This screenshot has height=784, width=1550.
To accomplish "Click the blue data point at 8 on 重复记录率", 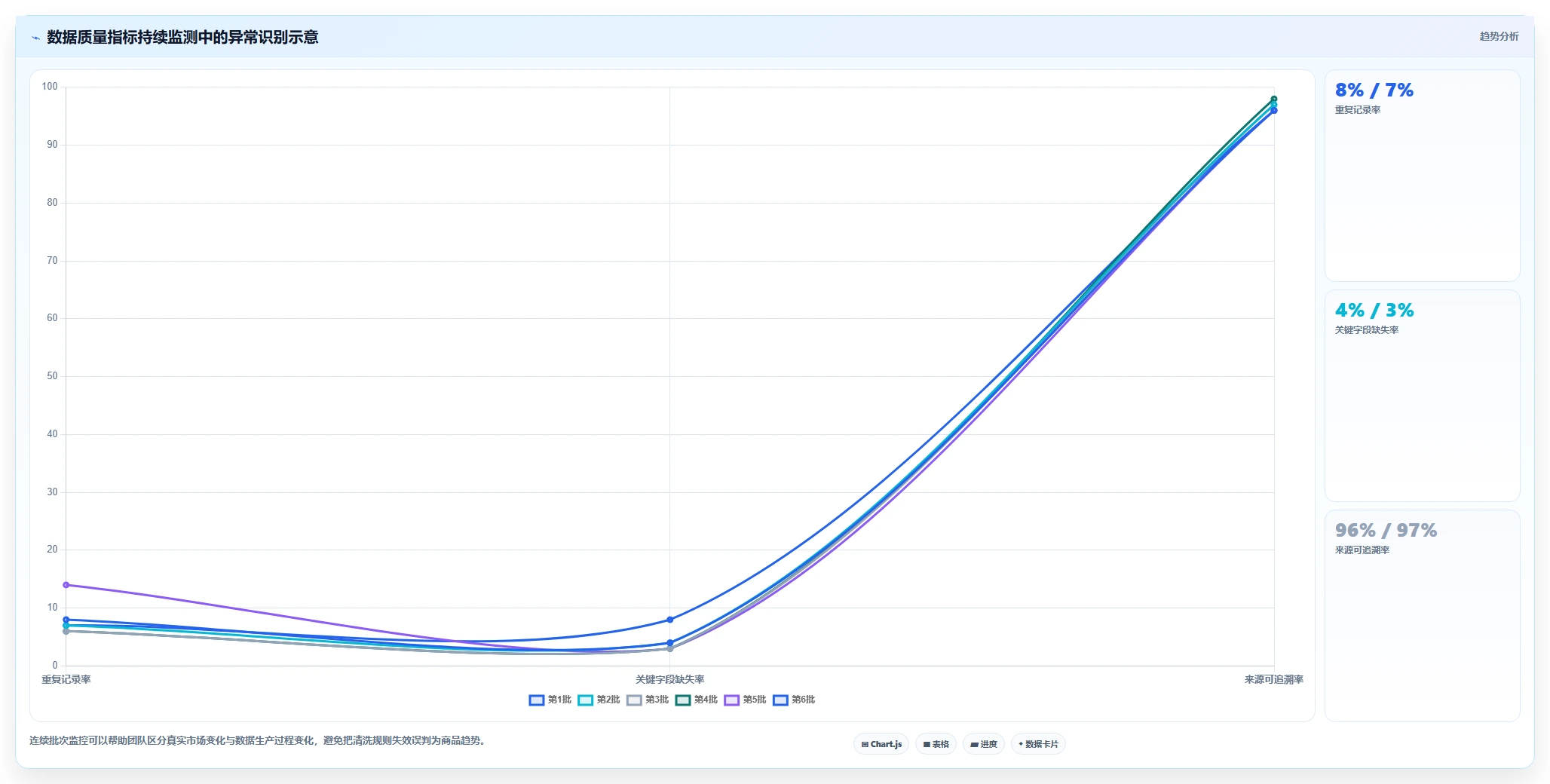I will coord(66,620).
